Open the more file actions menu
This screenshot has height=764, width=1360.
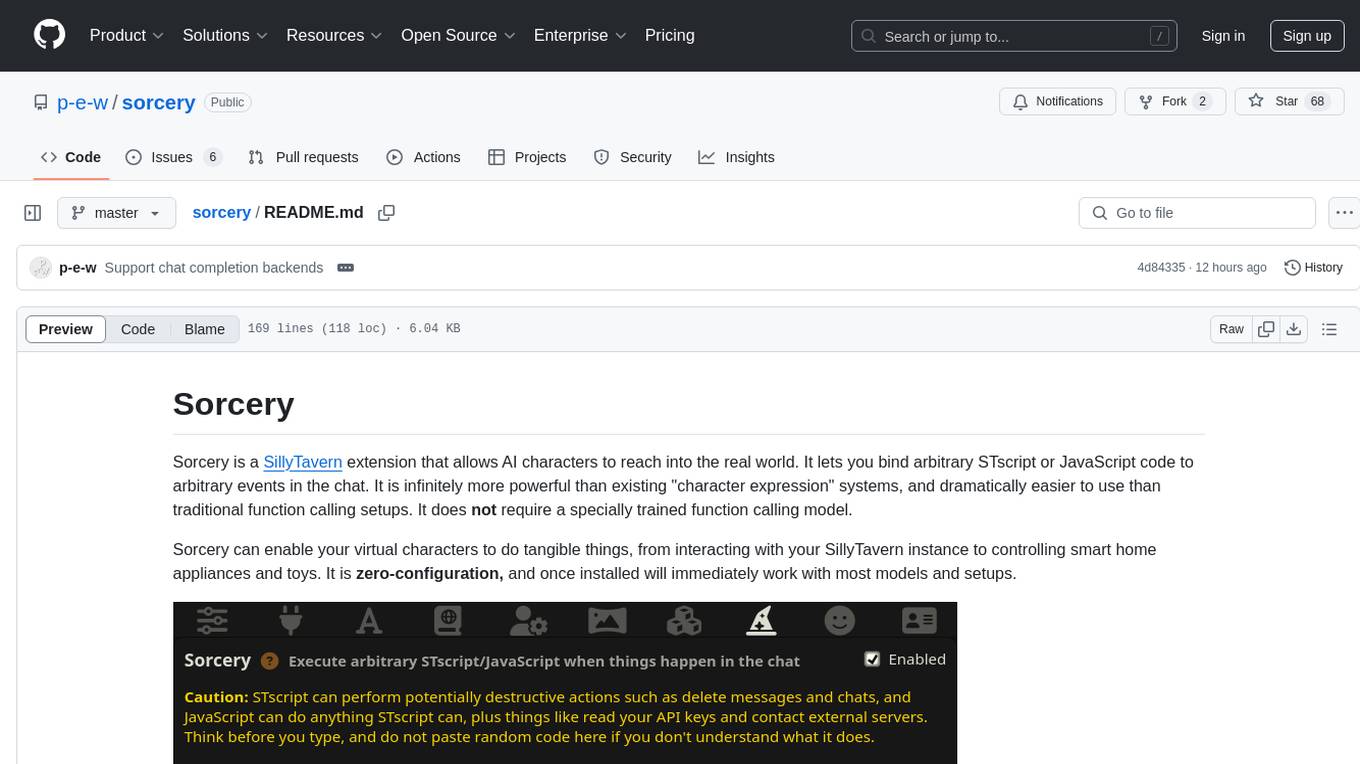click(x=1344, y=213)
